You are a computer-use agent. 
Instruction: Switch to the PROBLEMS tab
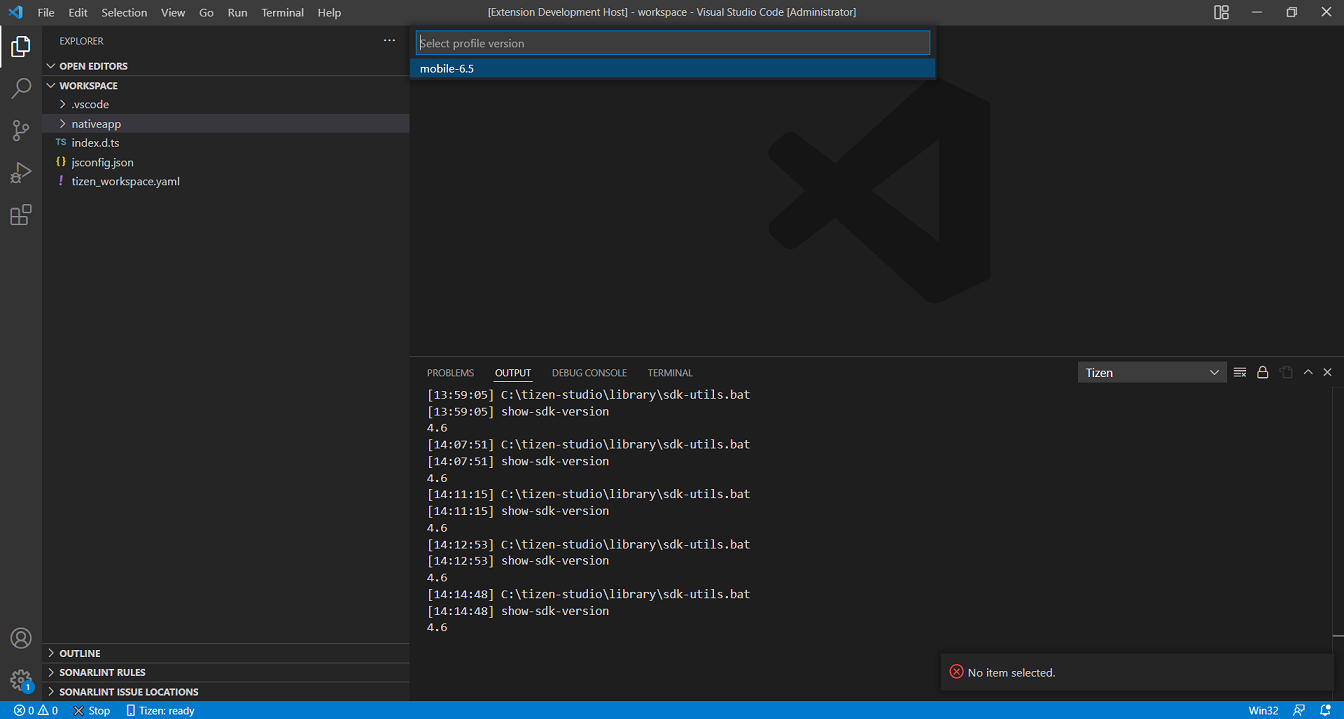pyautogui.click(x=450, y=373)
